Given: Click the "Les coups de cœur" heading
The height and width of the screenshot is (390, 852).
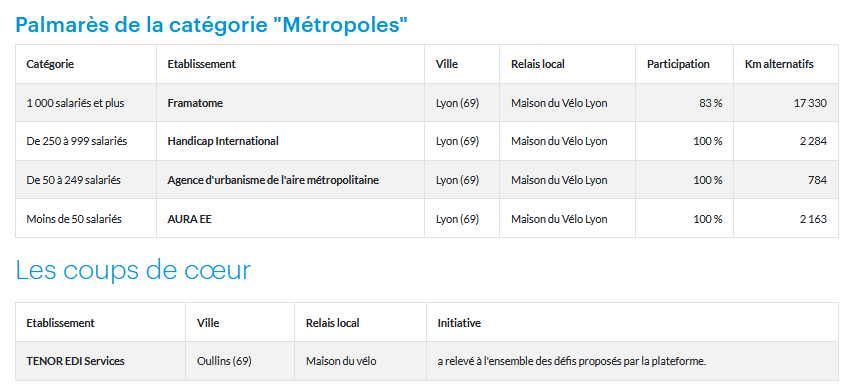Looking at the screenshot, I should (x=133, y=270).
